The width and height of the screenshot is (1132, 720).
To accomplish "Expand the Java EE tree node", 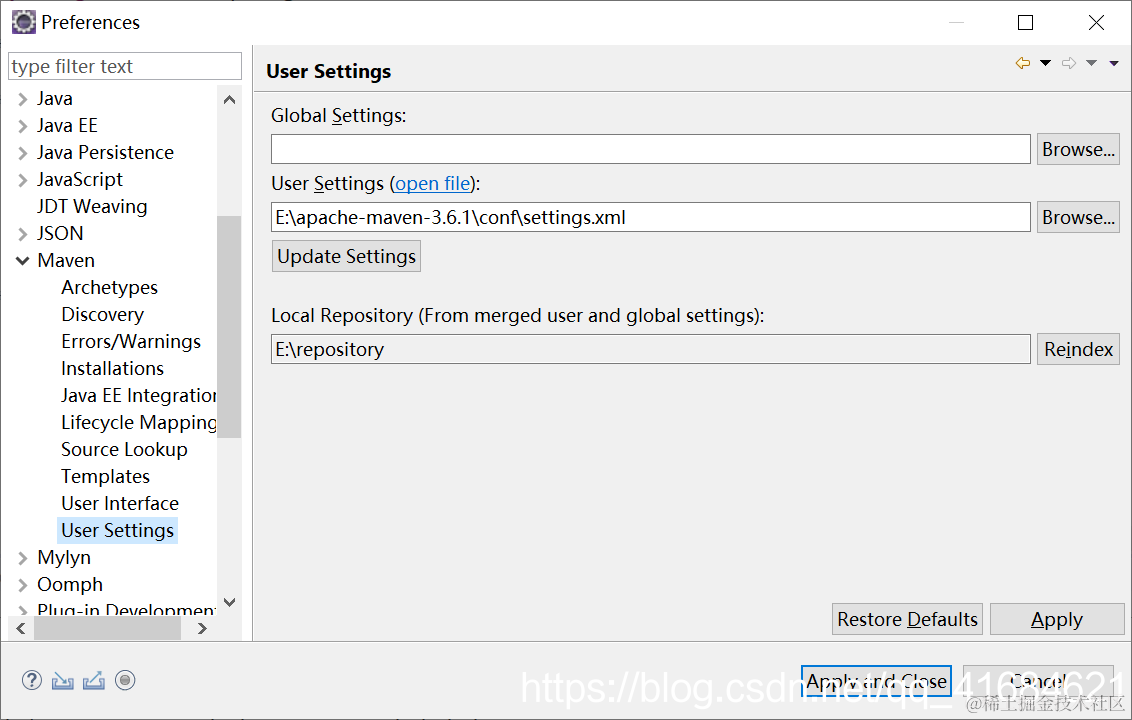I will tap(22, 126).
